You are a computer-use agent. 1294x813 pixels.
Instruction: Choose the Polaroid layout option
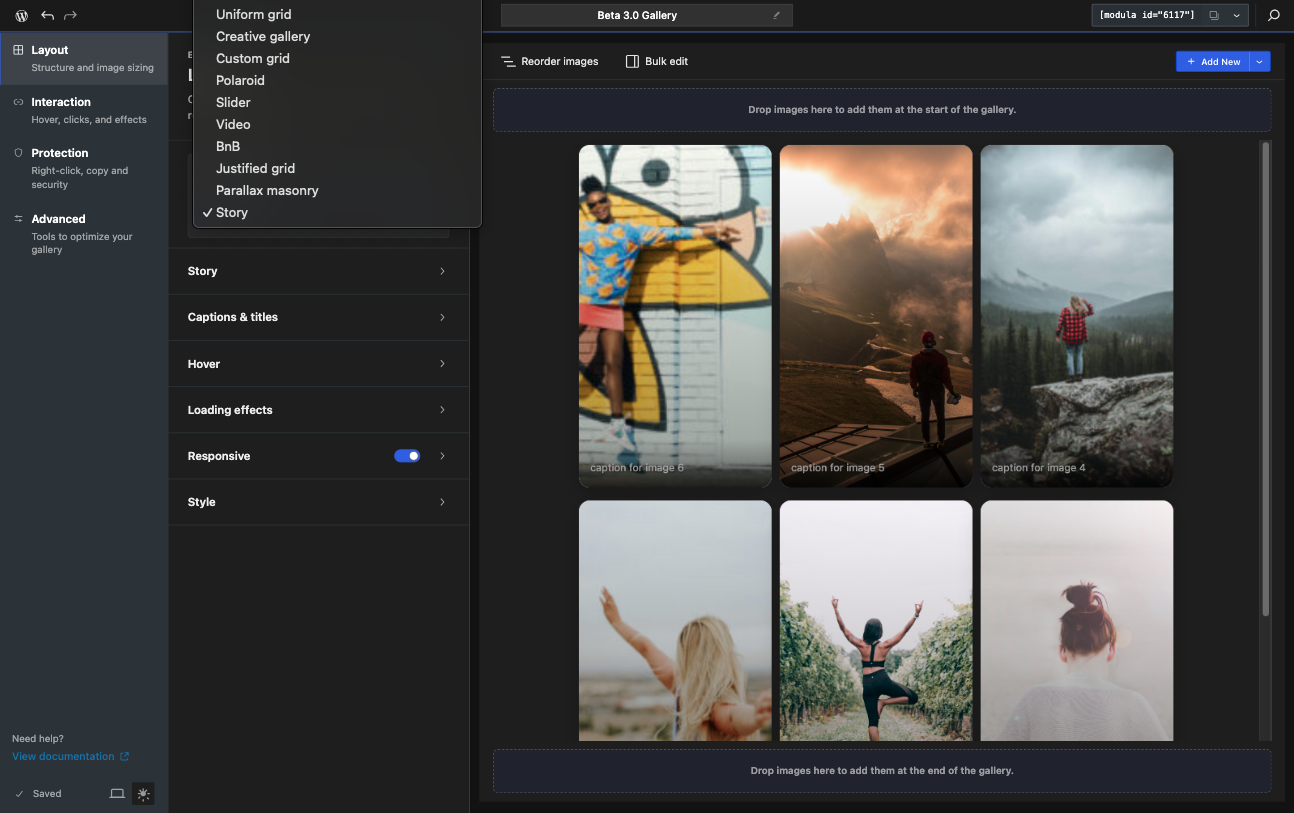tap(240, 80)
